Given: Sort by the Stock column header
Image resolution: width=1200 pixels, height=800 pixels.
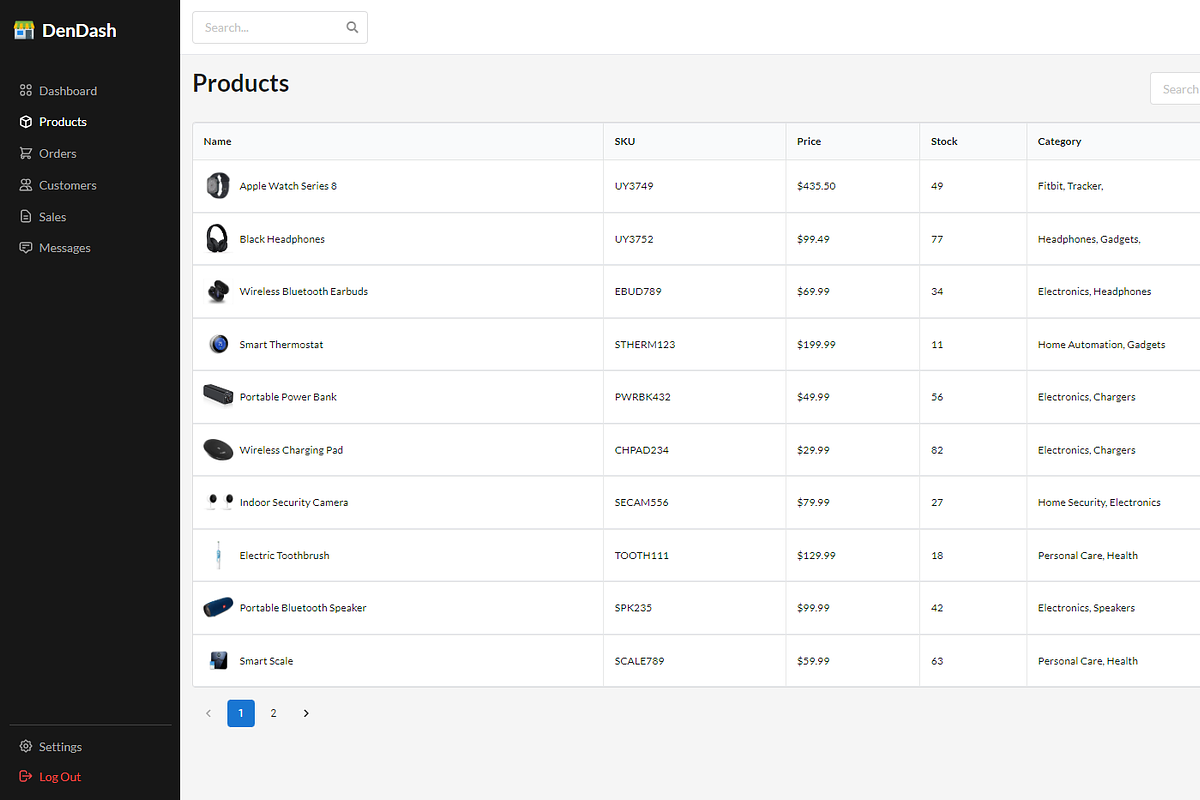Looking at the screenshot, I should (x=944, y=142).
